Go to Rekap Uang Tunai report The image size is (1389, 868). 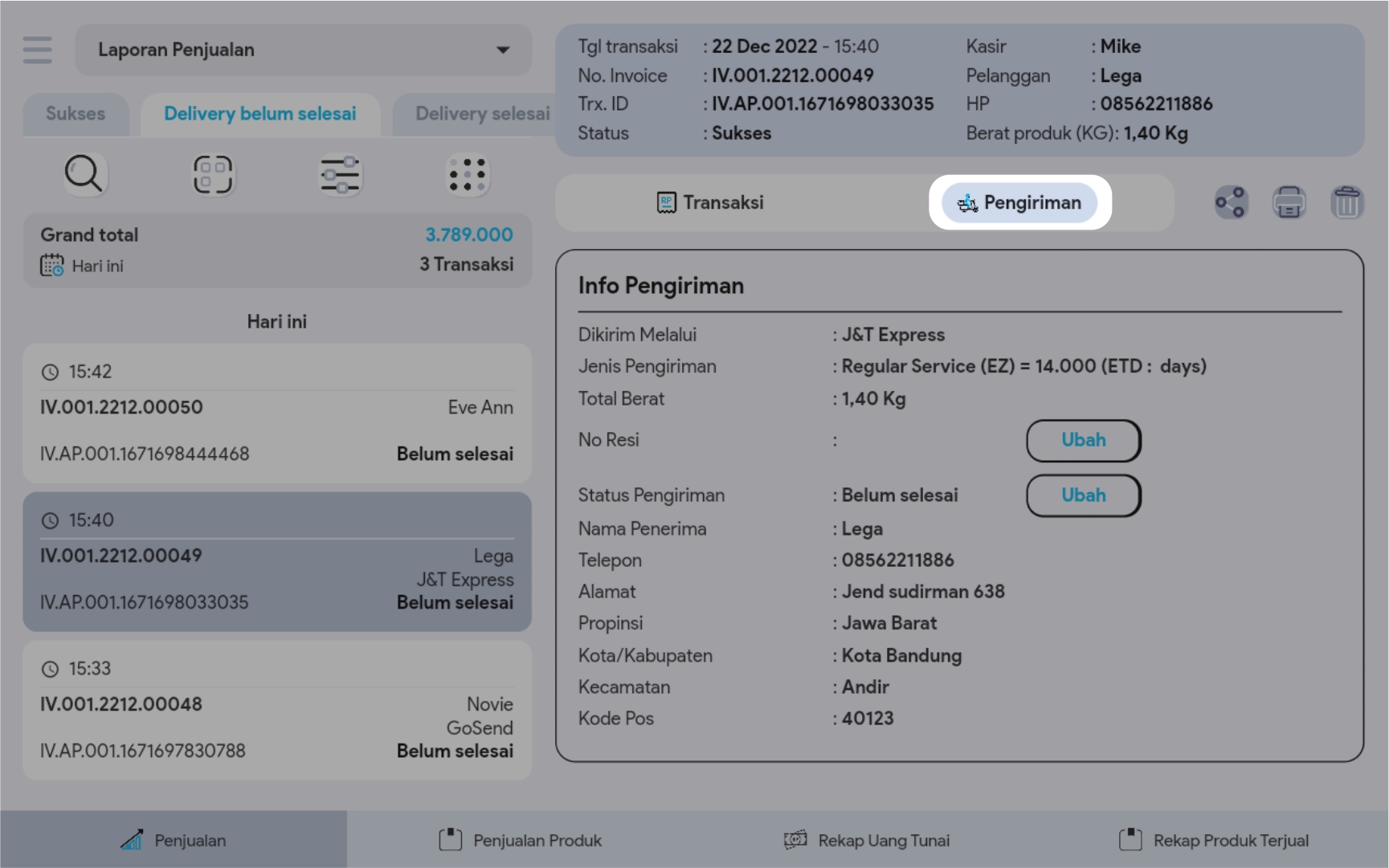(x=867, y=840)
